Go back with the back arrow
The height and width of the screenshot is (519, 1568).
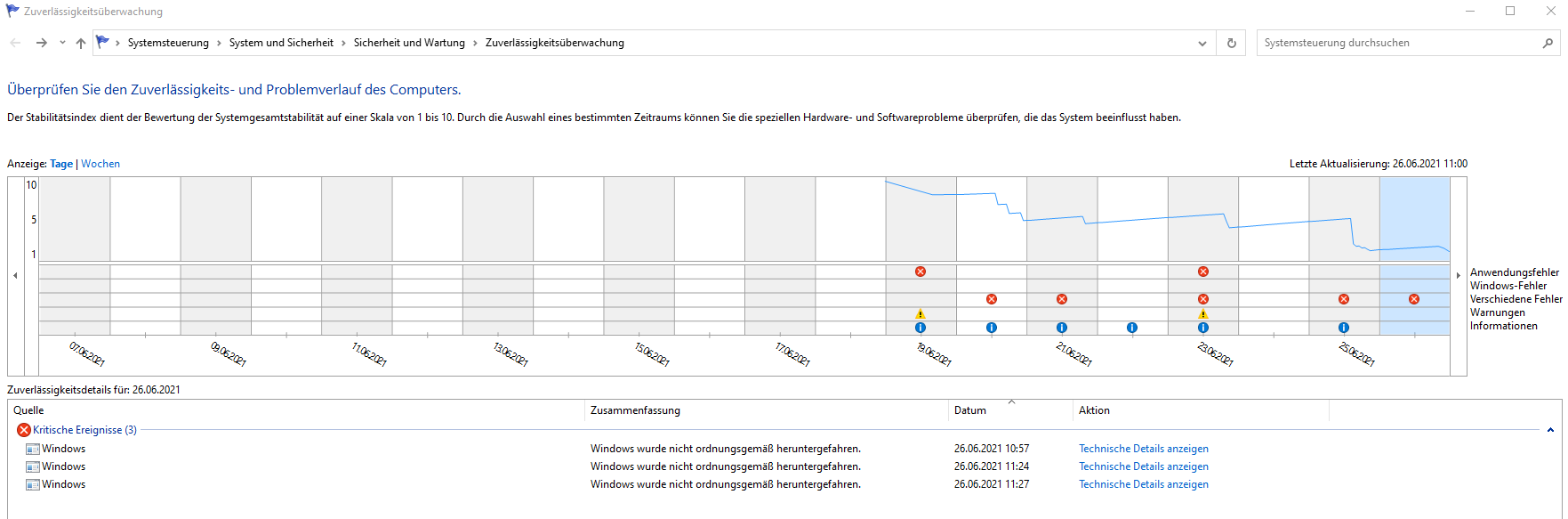point(15,43)
